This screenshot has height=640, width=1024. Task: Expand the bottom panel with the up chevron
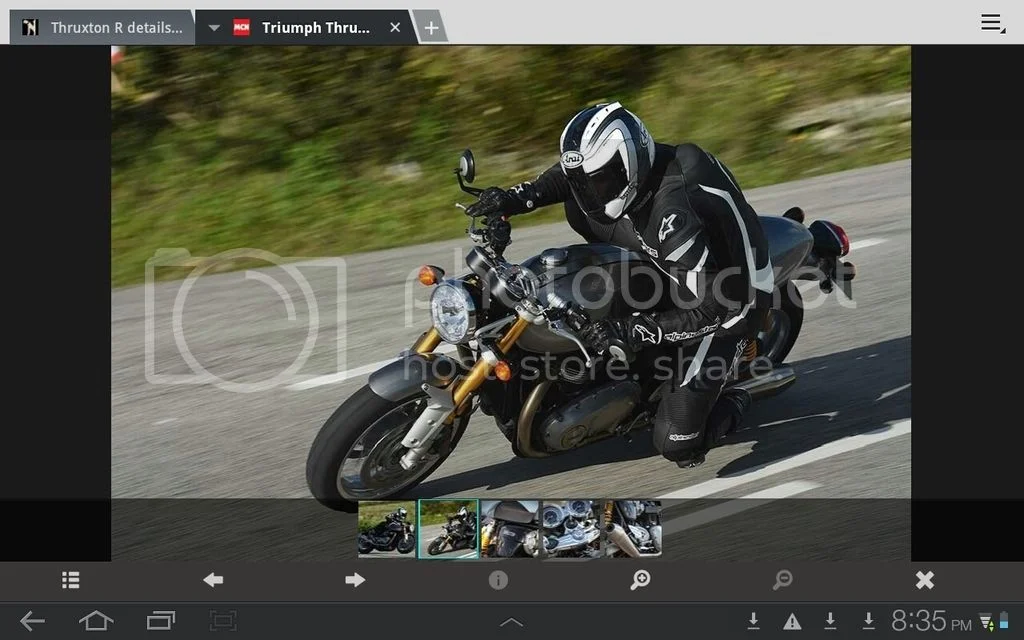(511, 623)
